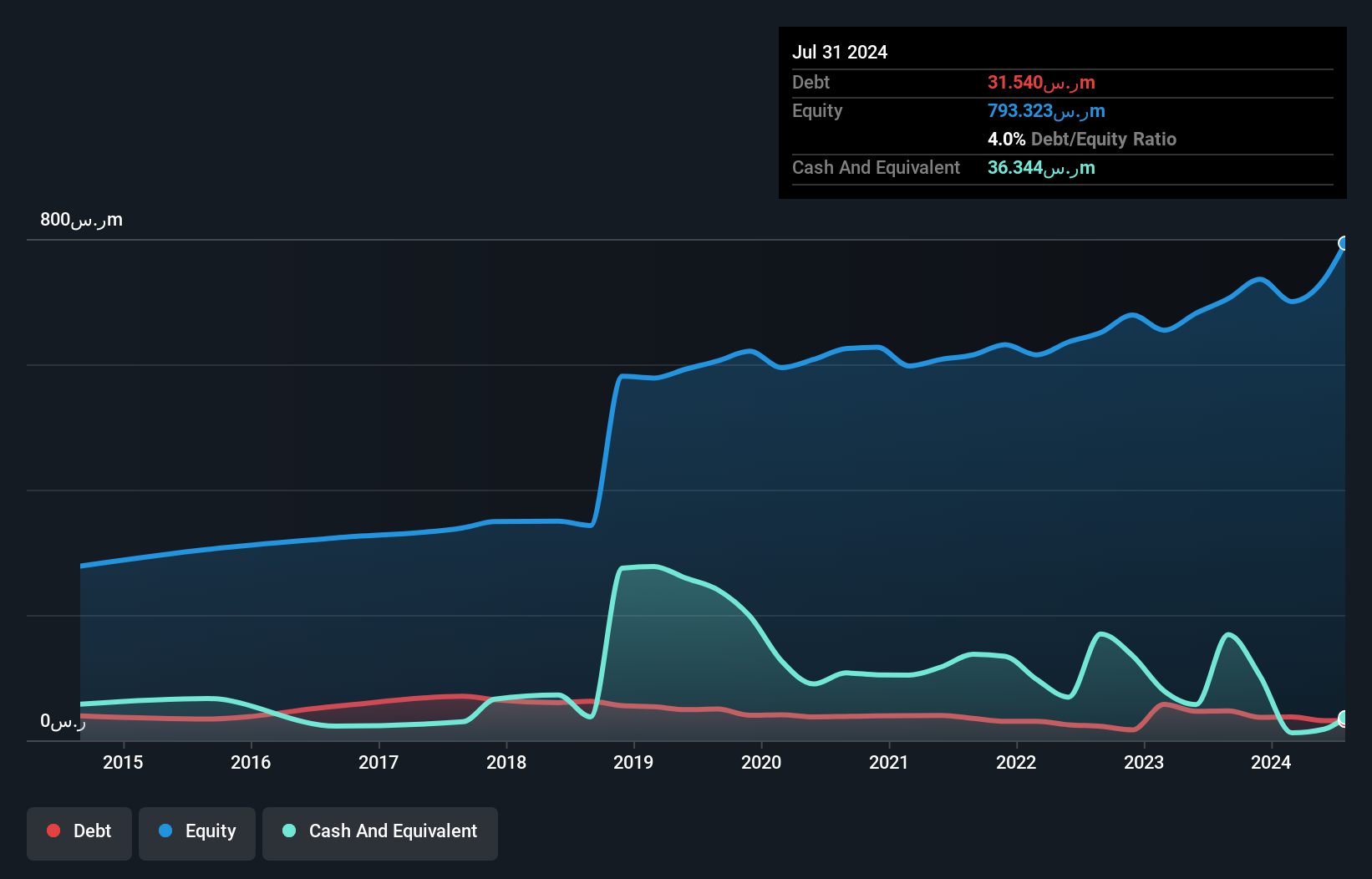The height and width of the screenshot is (879, 1372).
Task: Toggle the Equity series legend button
Action: pos(197,833)
